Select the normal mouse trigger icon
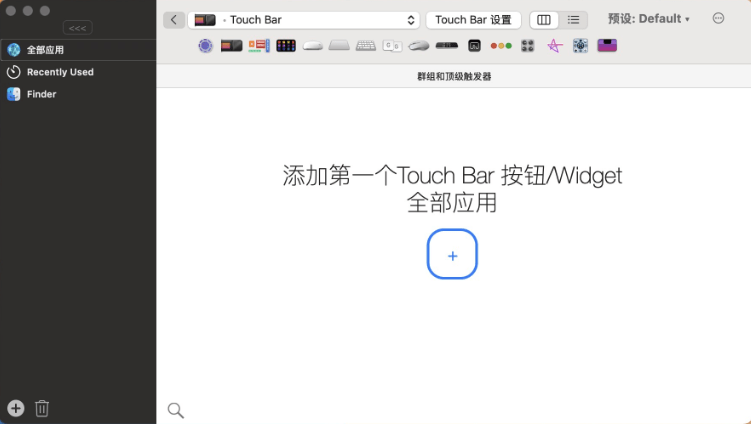 (x=419, y=46)
